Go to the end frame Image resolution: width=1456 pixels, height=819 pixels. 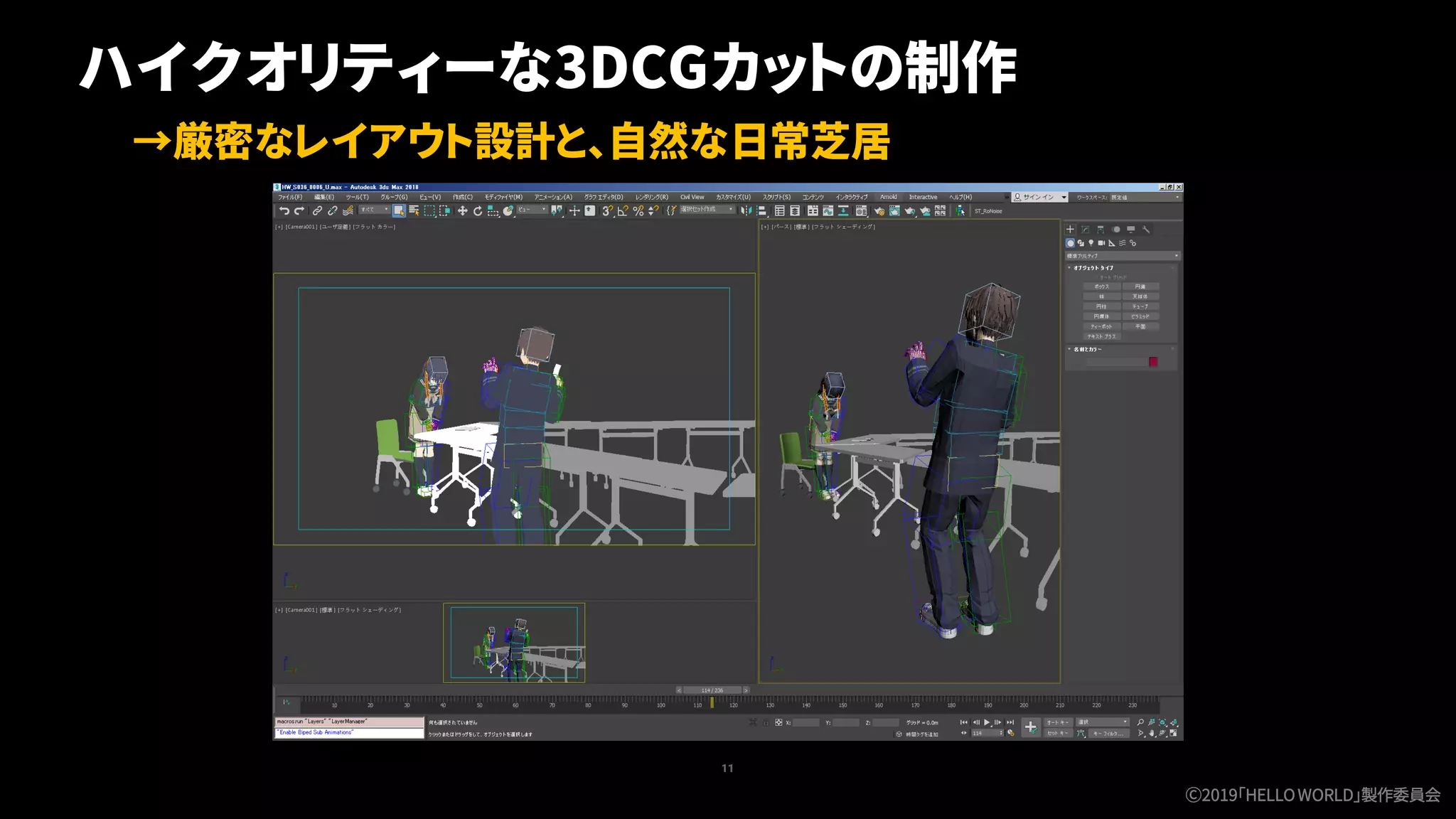tap(1010, 722)
